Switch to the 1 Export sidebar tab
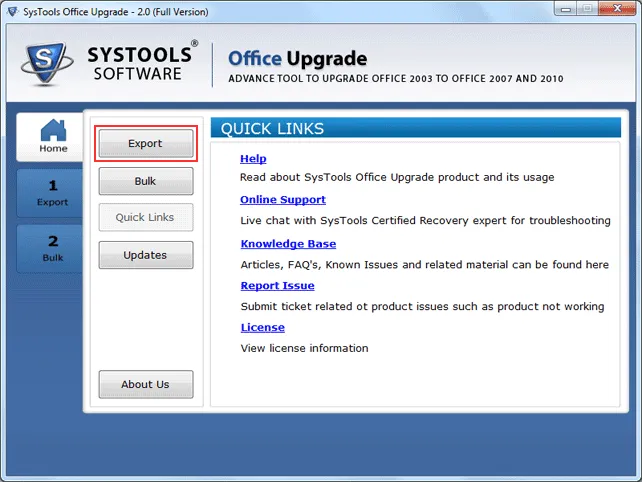Screen dimensions: 642x482 pyautogui.click(x=50, y=193)
